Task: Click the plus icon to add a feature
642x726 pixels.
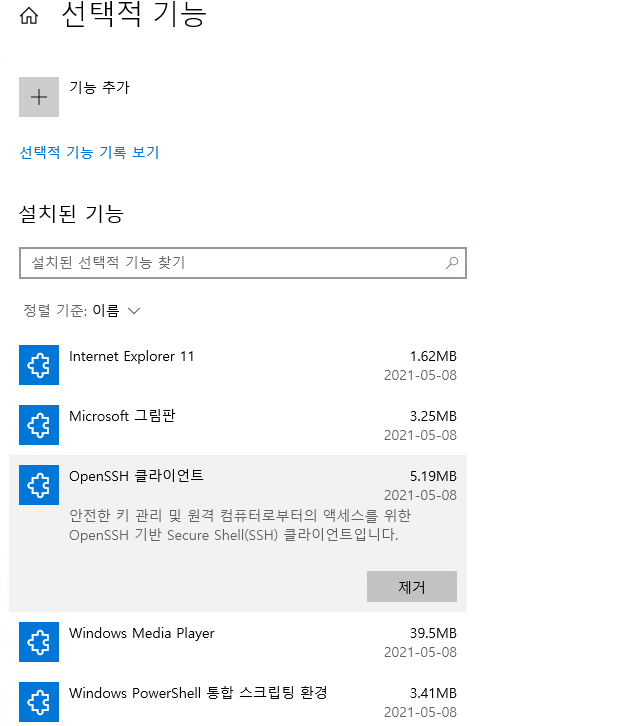Action: (39, 97)
